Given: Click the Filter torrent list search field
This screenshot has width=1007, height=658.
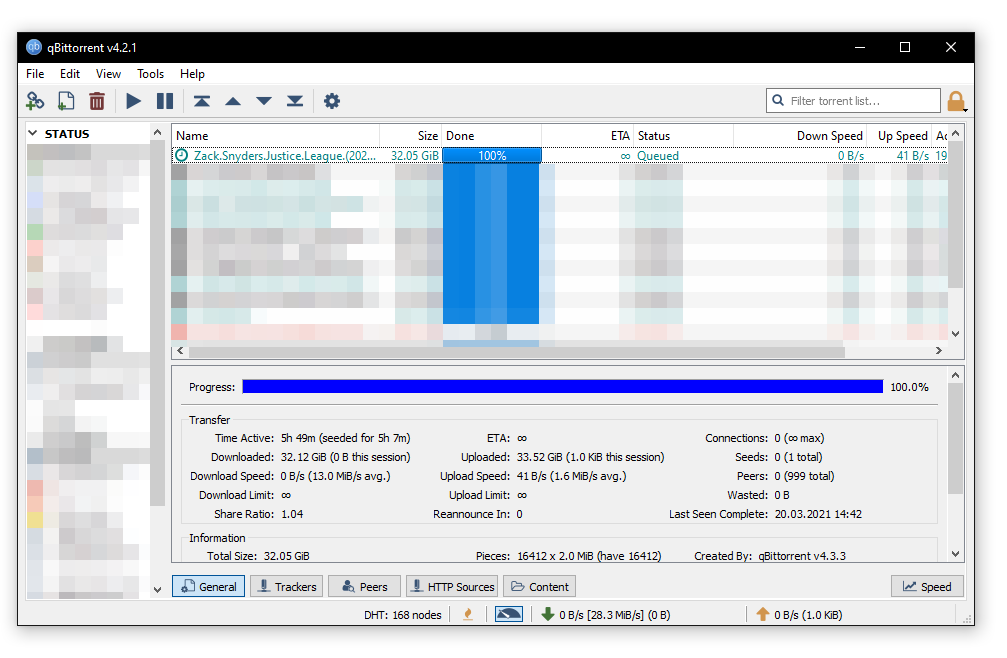Looking at the screenshot, I should tap(853, 101).
